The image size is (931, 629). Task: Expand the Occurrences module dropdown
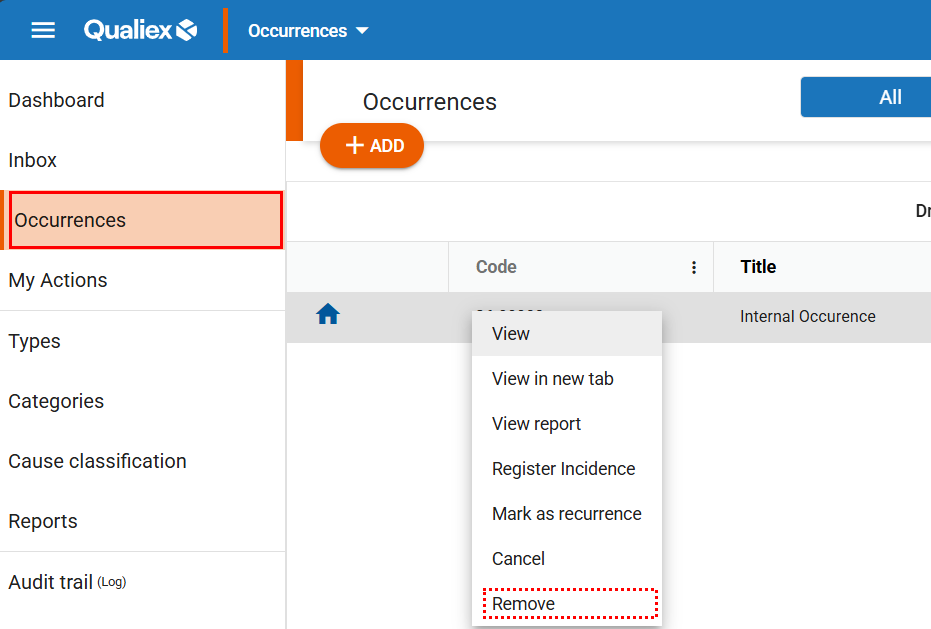(x=308, y=31)
